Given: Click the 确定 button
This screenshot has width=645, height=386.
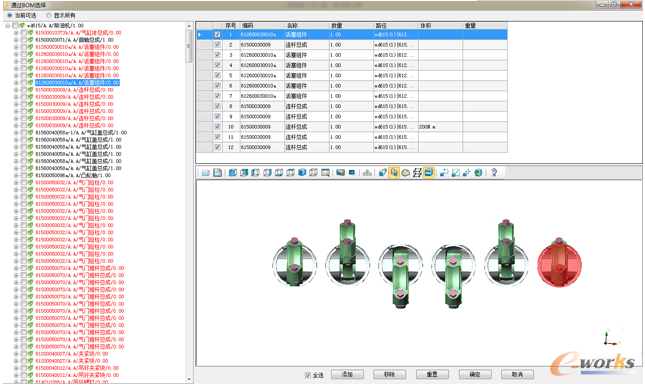Looking at the screenshot, I should (x=475, y=374).
